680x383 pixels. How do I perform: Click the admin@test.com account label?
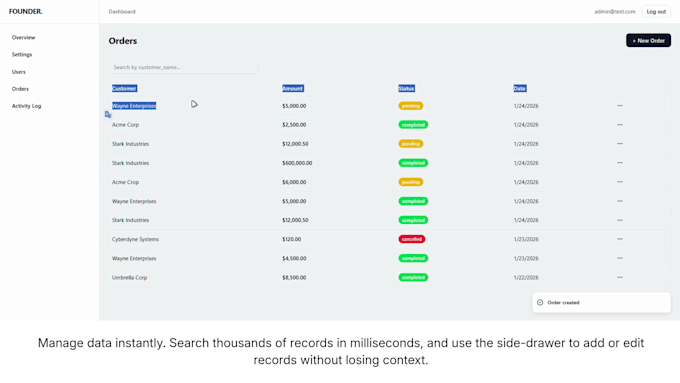click(615, 12)
